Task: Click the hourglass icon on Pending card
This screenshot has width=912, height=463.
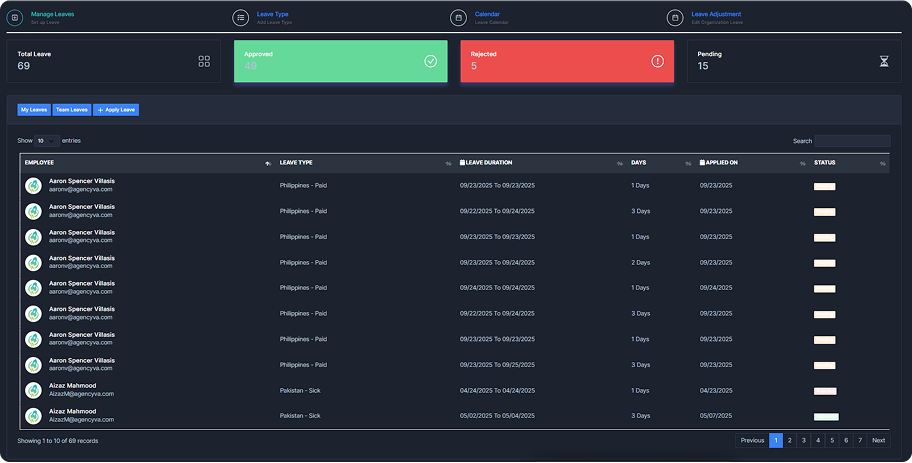Action: 883,61
